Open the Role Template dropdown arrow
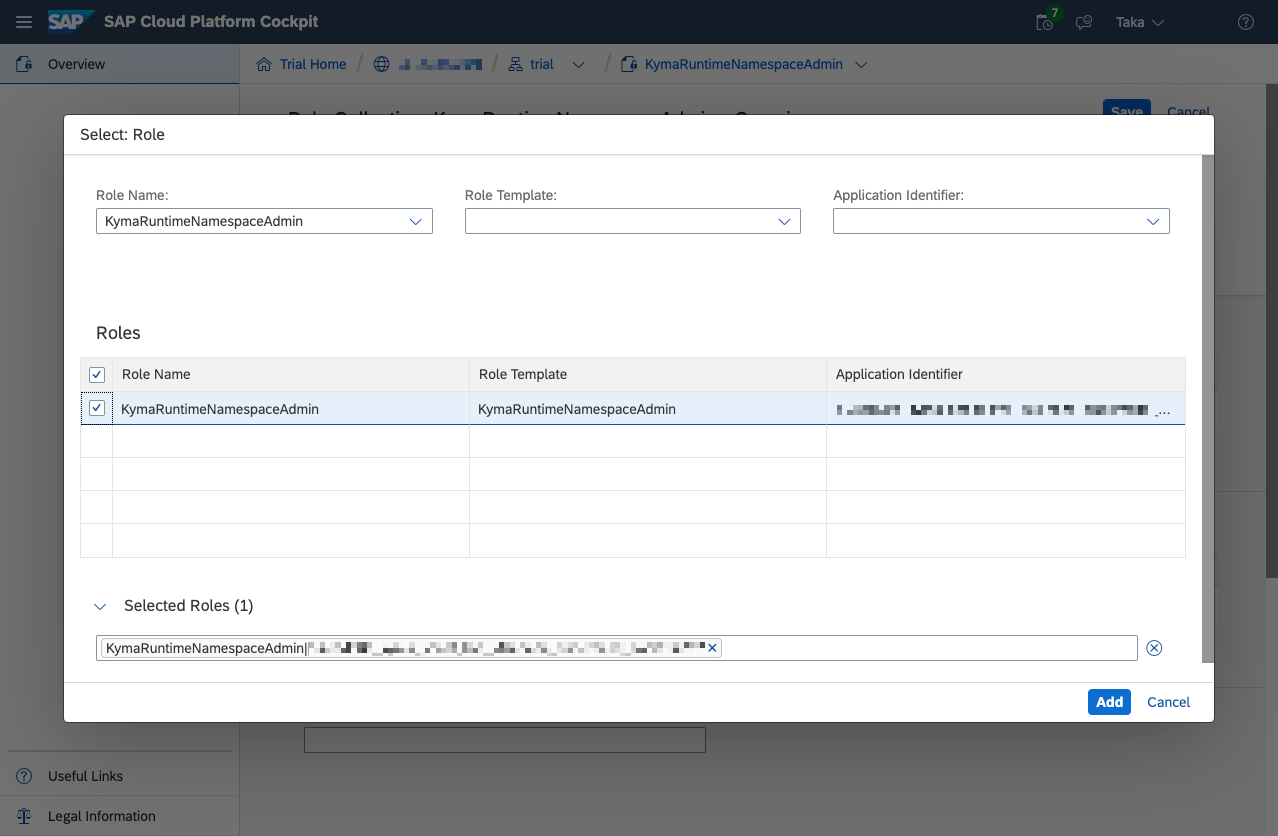The height and width of the screenshot is (836, 1278). [785, 221]
